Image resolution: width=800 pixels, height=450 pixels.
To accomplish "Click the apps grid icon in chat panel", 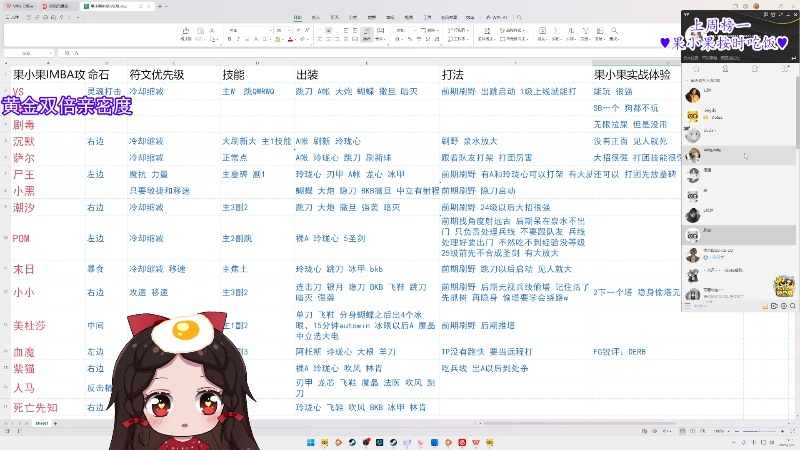I will (x=785, y=69).
